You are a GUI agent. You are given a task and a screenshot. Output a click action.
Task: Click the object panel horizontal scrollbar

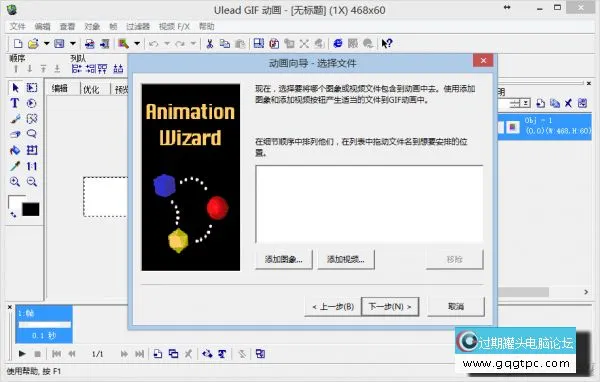(523, 292)
